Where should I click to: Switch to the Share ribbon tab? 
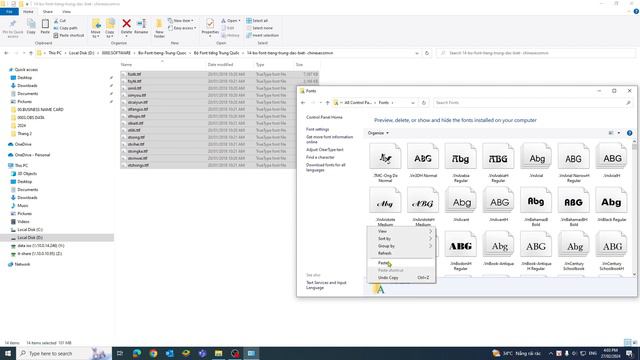pos(47,11)
